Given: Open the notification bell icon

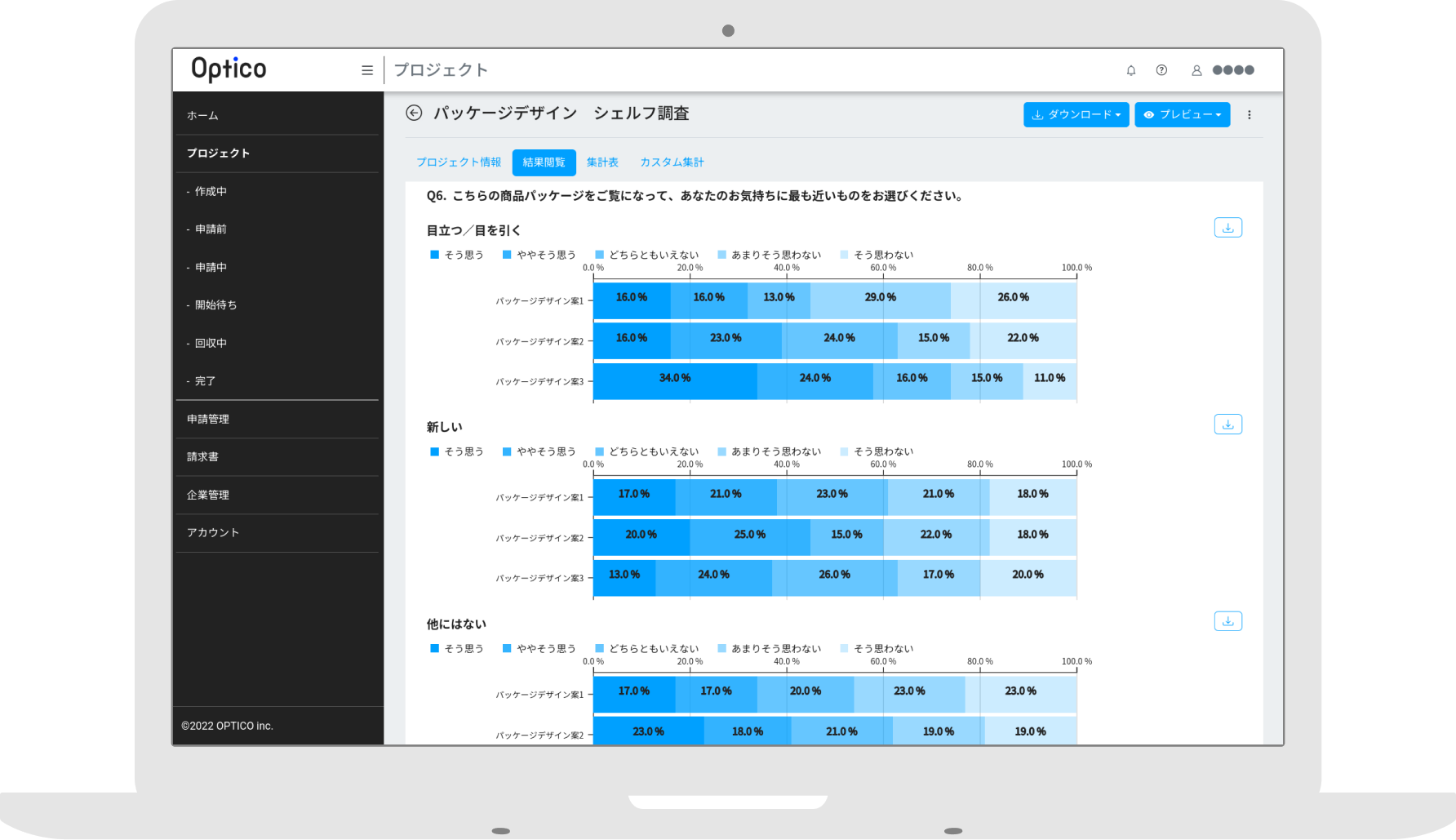Looking at the screenshot, I should coord(1131,70).
